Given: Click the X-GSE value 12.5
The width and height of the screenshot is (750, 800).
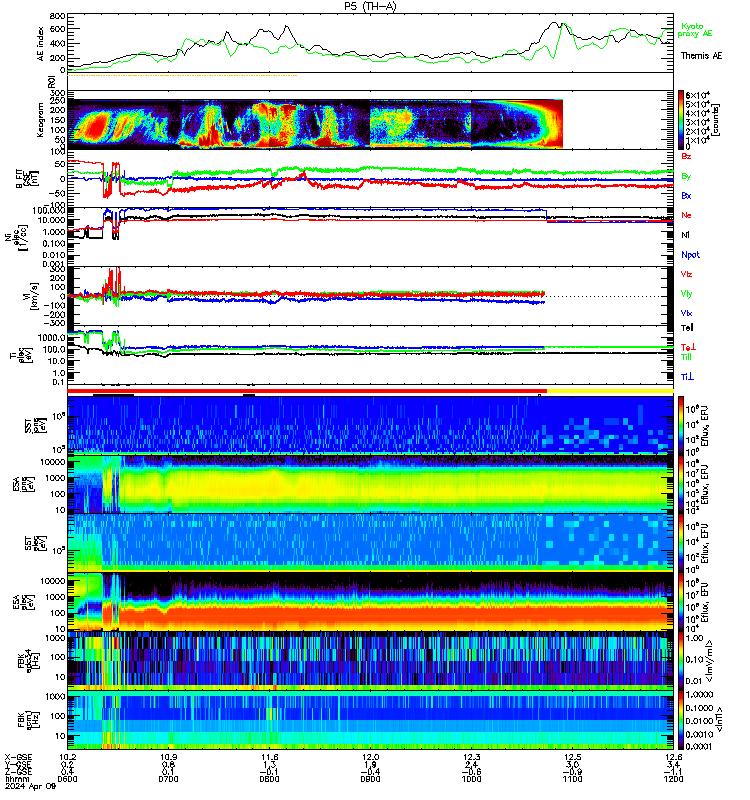Looking at the screenshot, I should (x=572, y=757).
